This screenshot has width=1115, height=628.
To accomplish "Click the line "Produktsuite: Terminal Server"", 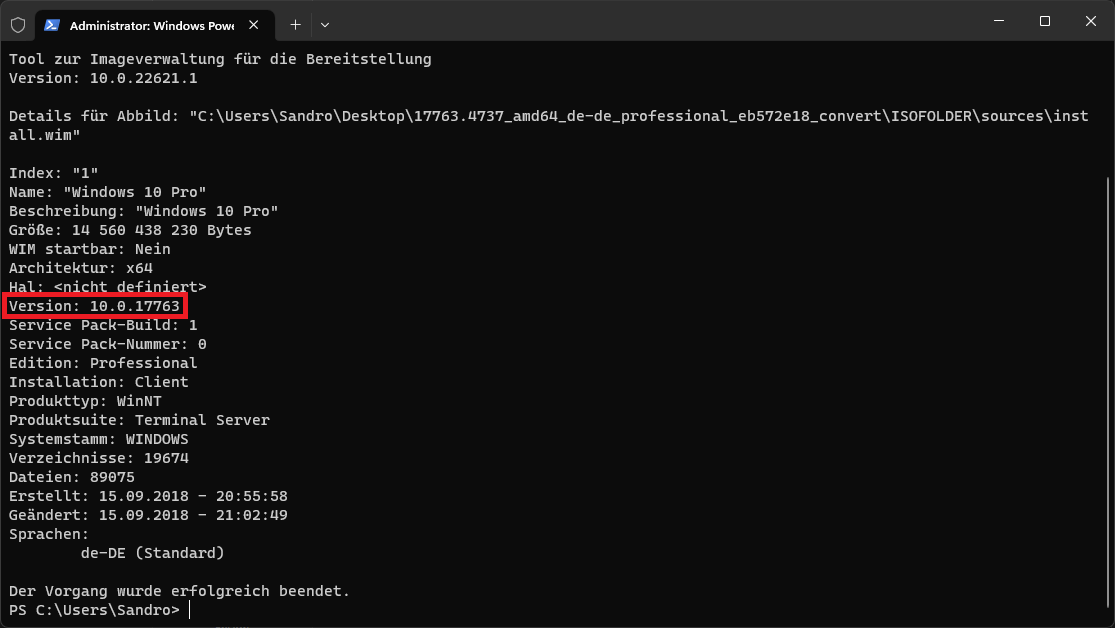I will point(139,420).
